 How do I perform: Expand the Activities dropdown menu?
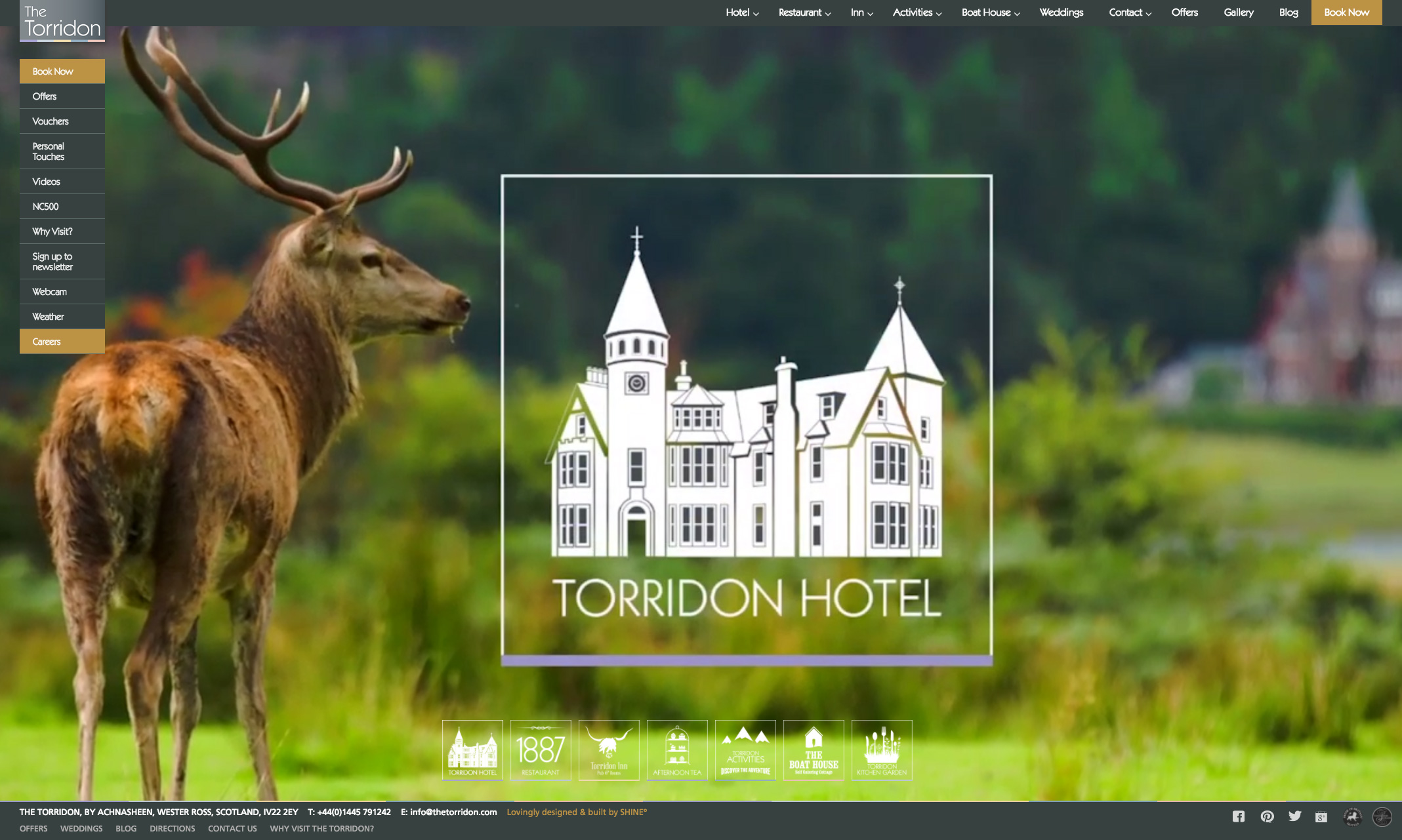coord(917,12)
